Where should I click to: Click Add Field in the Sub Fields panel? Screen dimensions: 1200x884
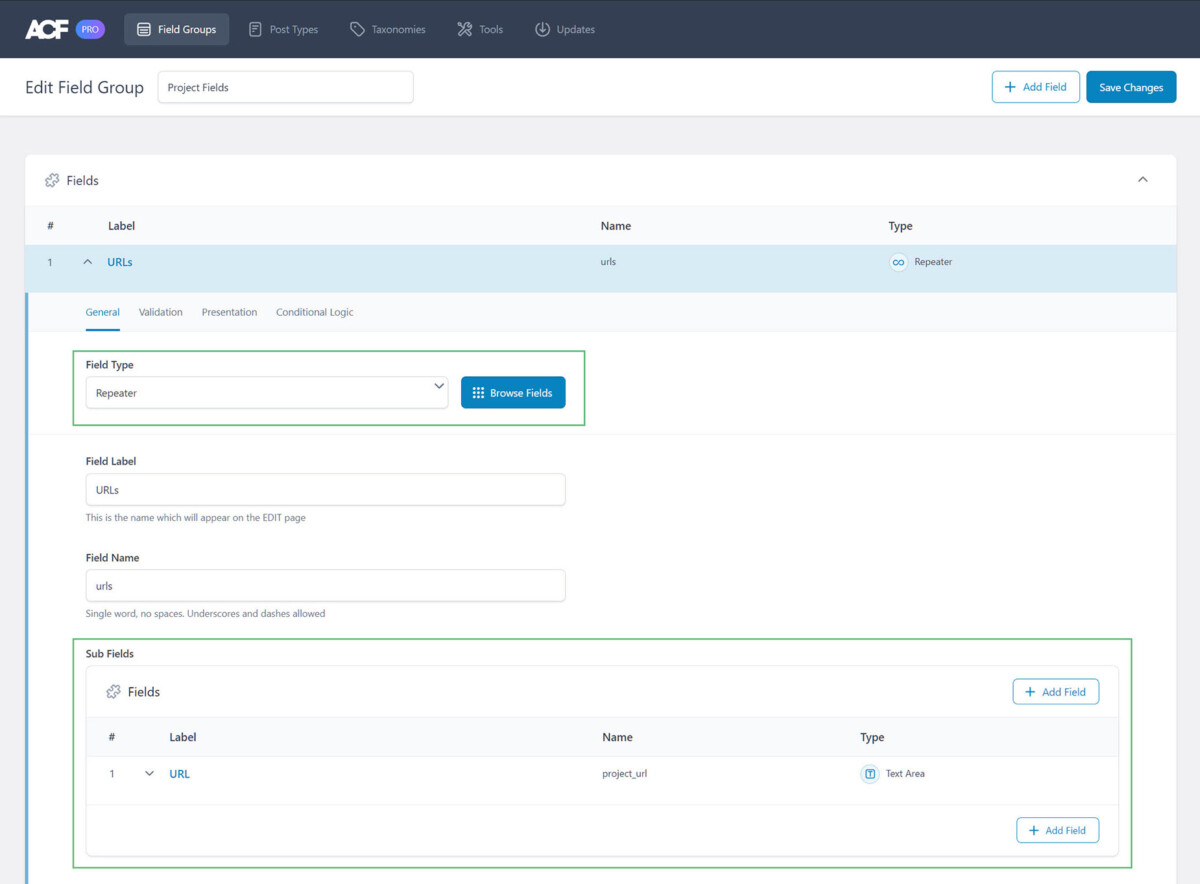1055,691
